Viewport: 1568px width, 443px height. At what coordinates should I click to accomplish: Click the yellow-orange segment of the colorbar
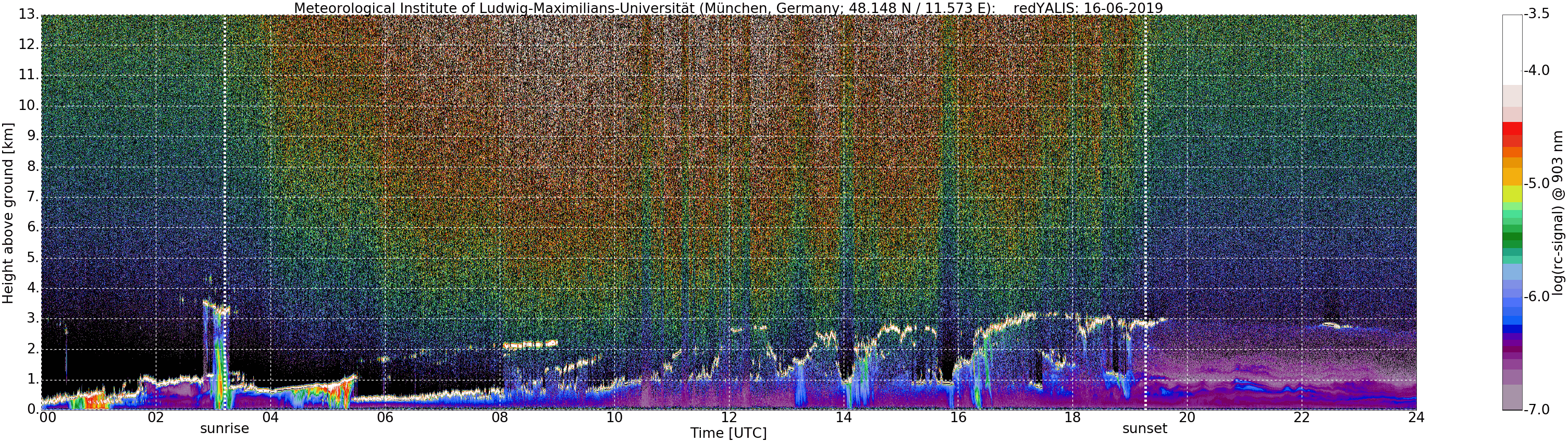[x=1512, y=177]
